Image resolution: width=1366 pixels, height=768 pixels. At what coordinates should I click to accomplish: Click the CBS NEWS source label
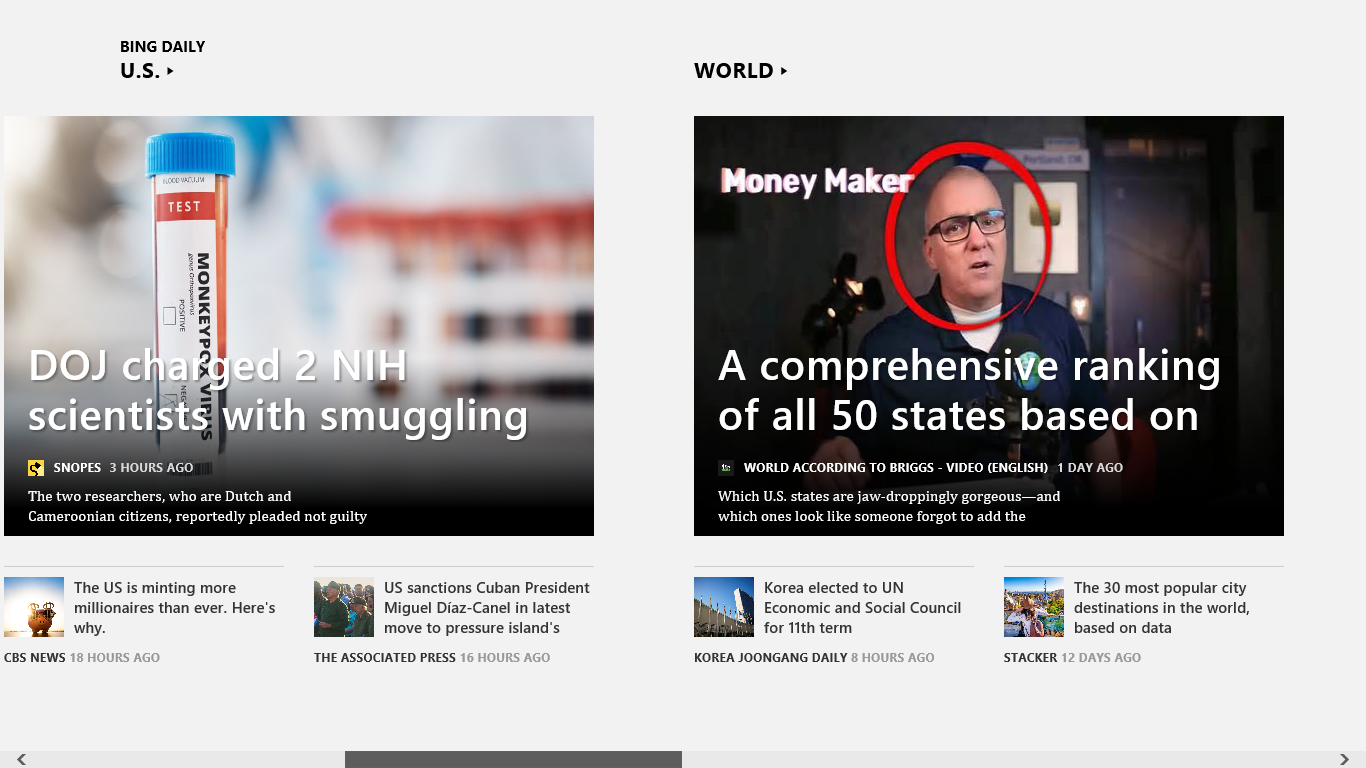coord(35,658)
